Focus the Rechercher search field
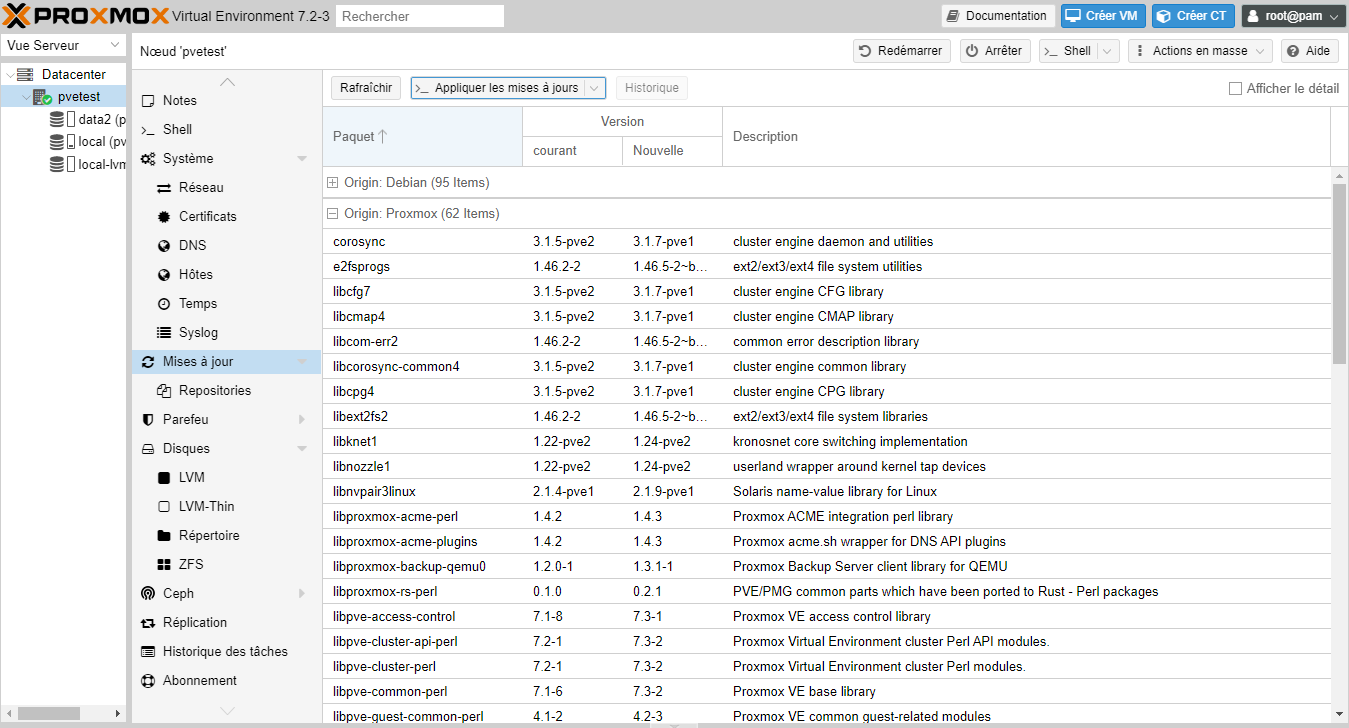Image resolution: width=1349 pixels, height=728 pixels. pos(420,16)
